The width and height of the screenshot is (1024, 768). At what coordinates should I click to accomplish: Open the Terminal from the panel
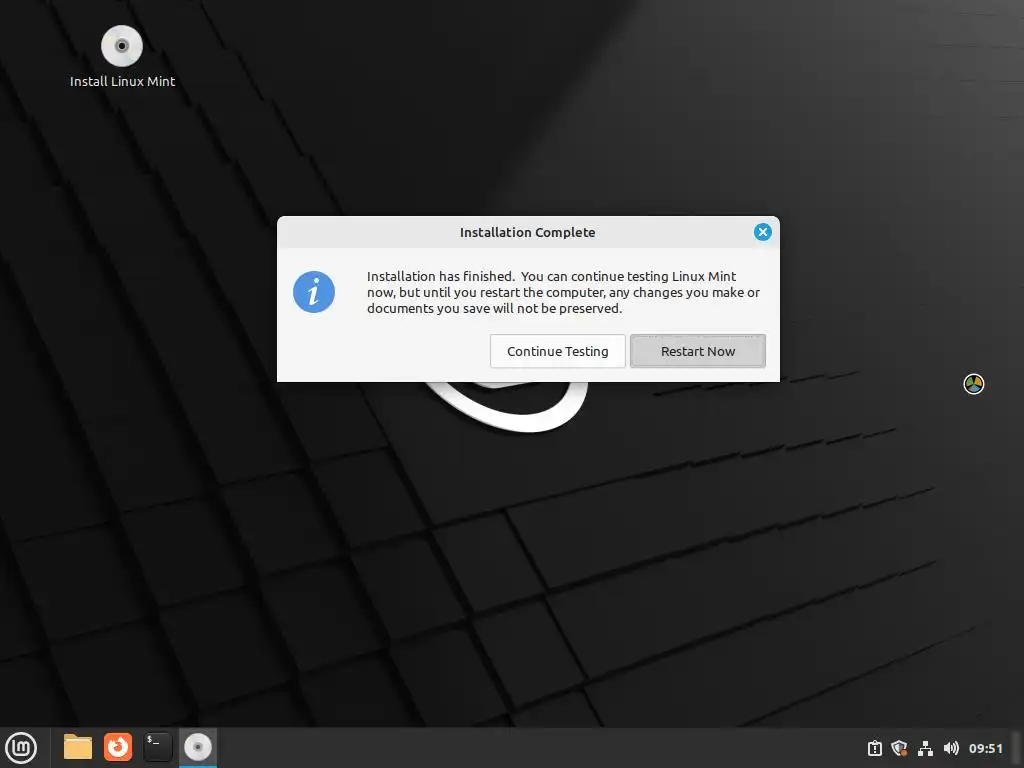tap(157, 747)
